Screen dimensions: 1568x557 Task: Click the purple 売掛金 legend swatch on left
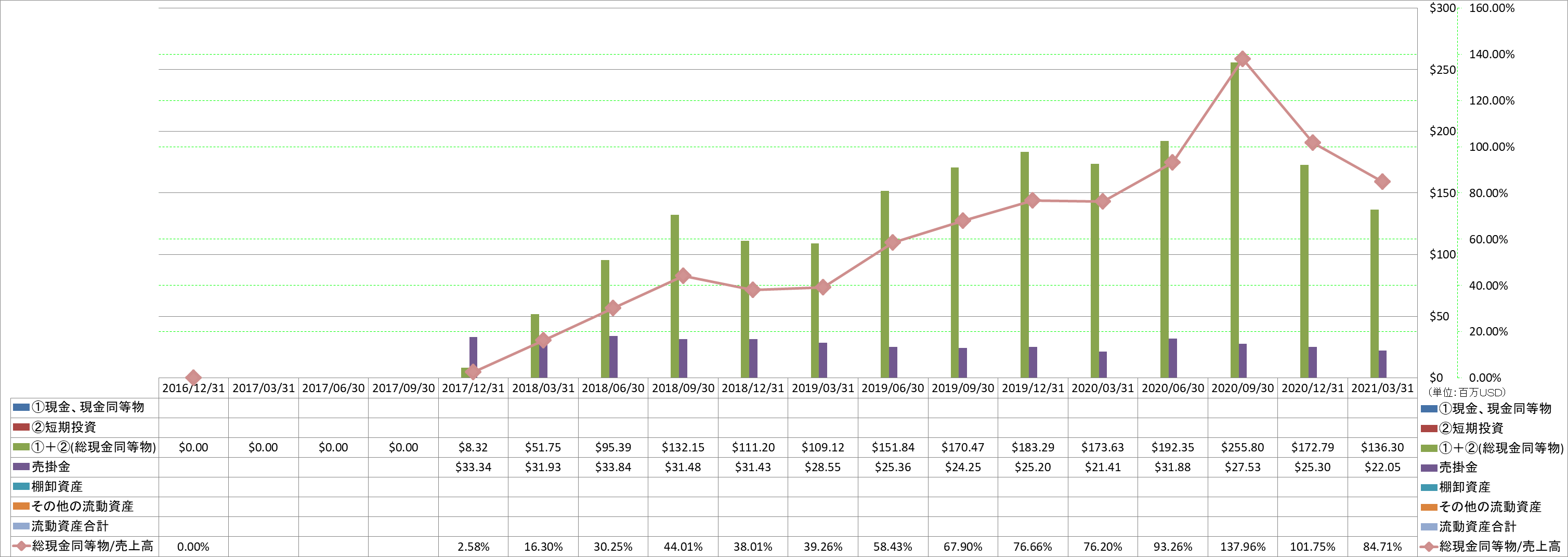[21, 467]
